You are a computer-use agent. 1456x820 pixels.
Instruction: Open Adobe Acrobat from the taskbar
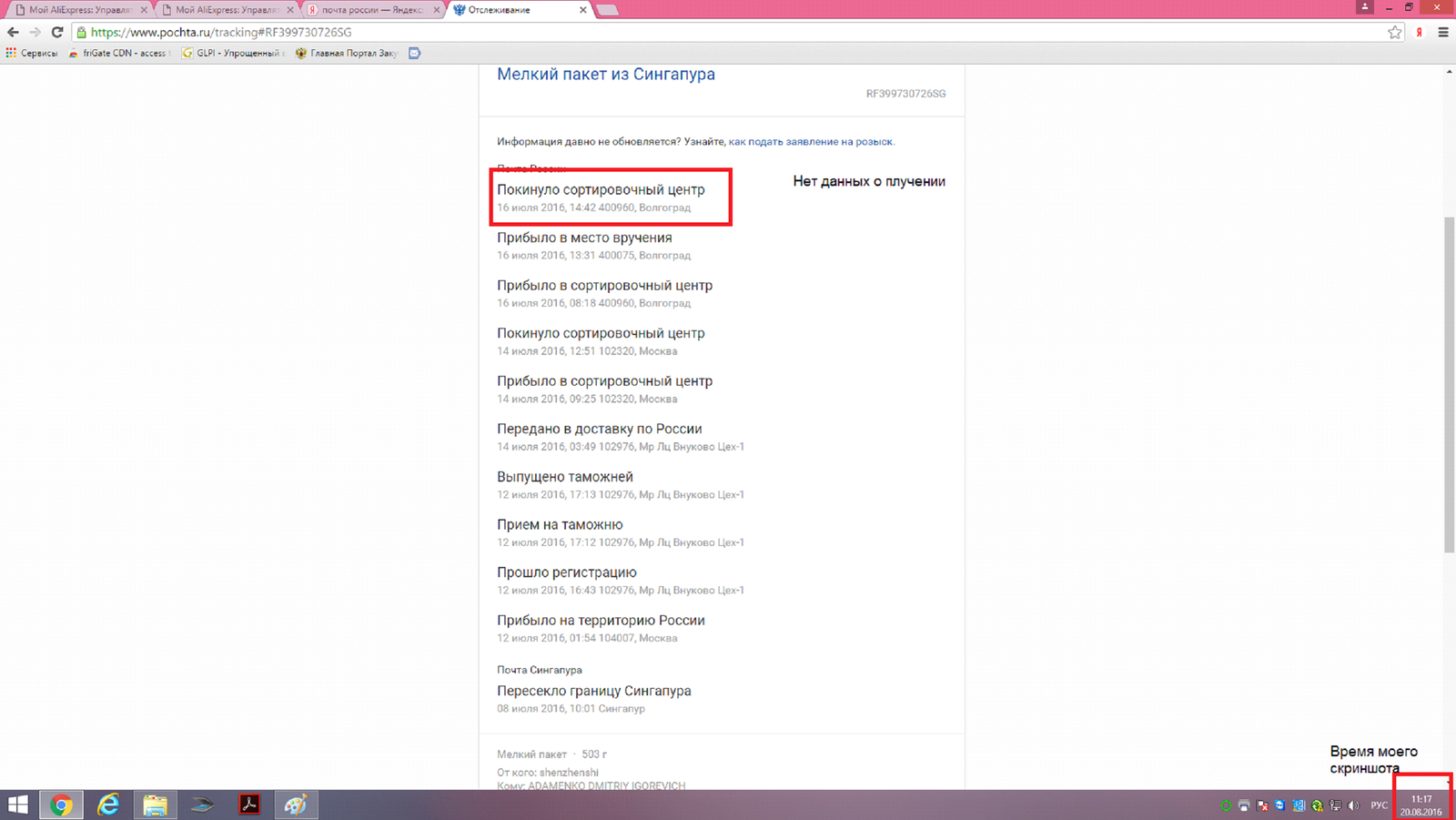tap(249, 805)
